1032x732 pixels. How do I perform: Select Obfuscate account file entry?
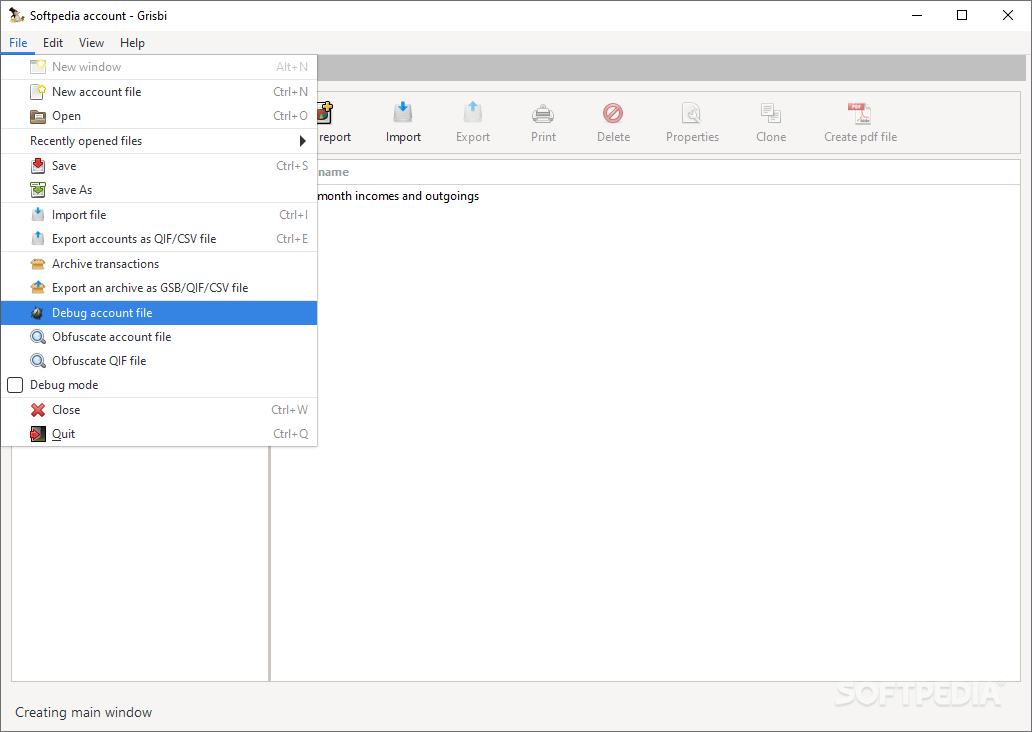coord(159,337)
